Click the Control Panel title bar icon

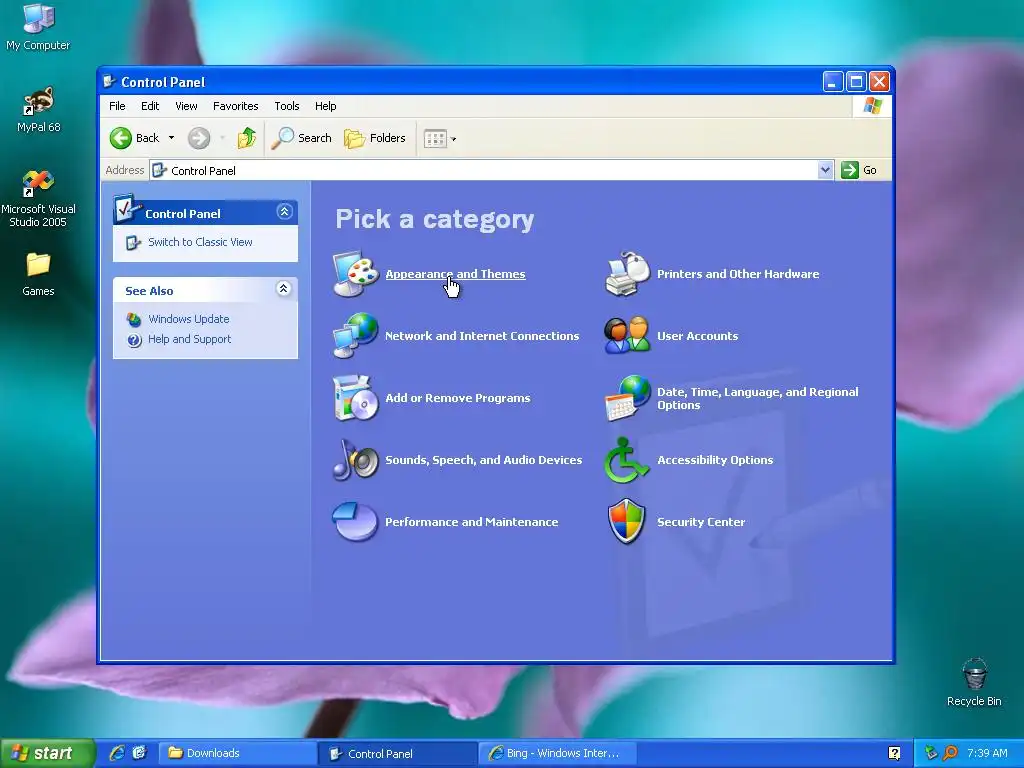110,82
